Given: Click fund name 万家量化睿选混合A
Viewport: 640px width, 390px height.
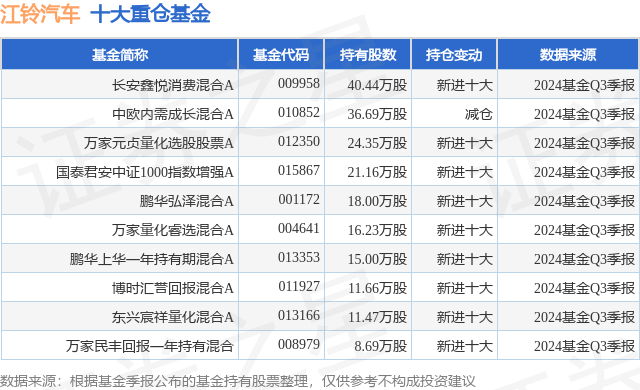Looking at the screenshot, I should click(x=173, y=230).
